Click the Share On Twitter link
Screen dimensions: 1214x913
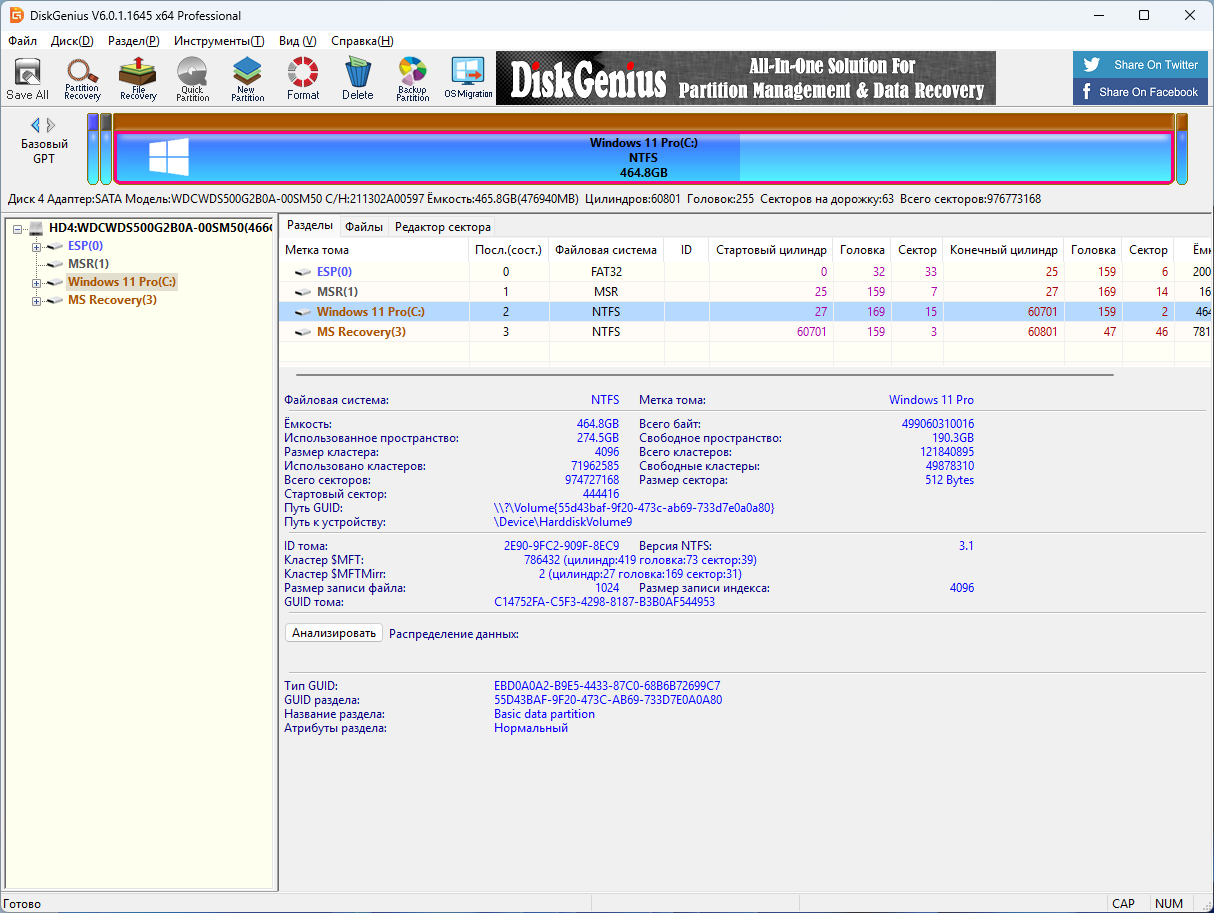pyautogui.click(x=1141, y=65)
